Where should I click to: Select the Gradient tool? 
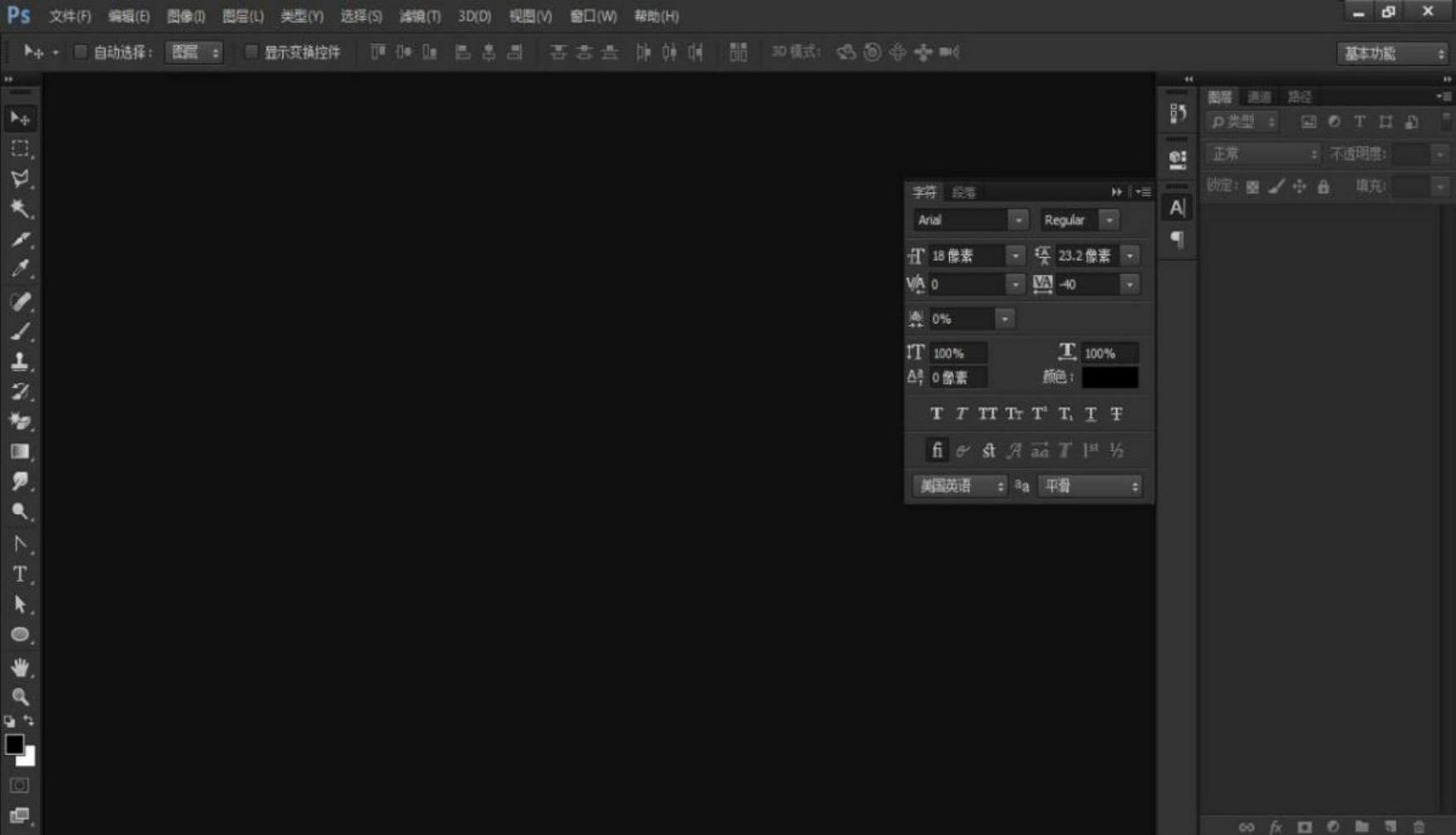tap(20, 451)
